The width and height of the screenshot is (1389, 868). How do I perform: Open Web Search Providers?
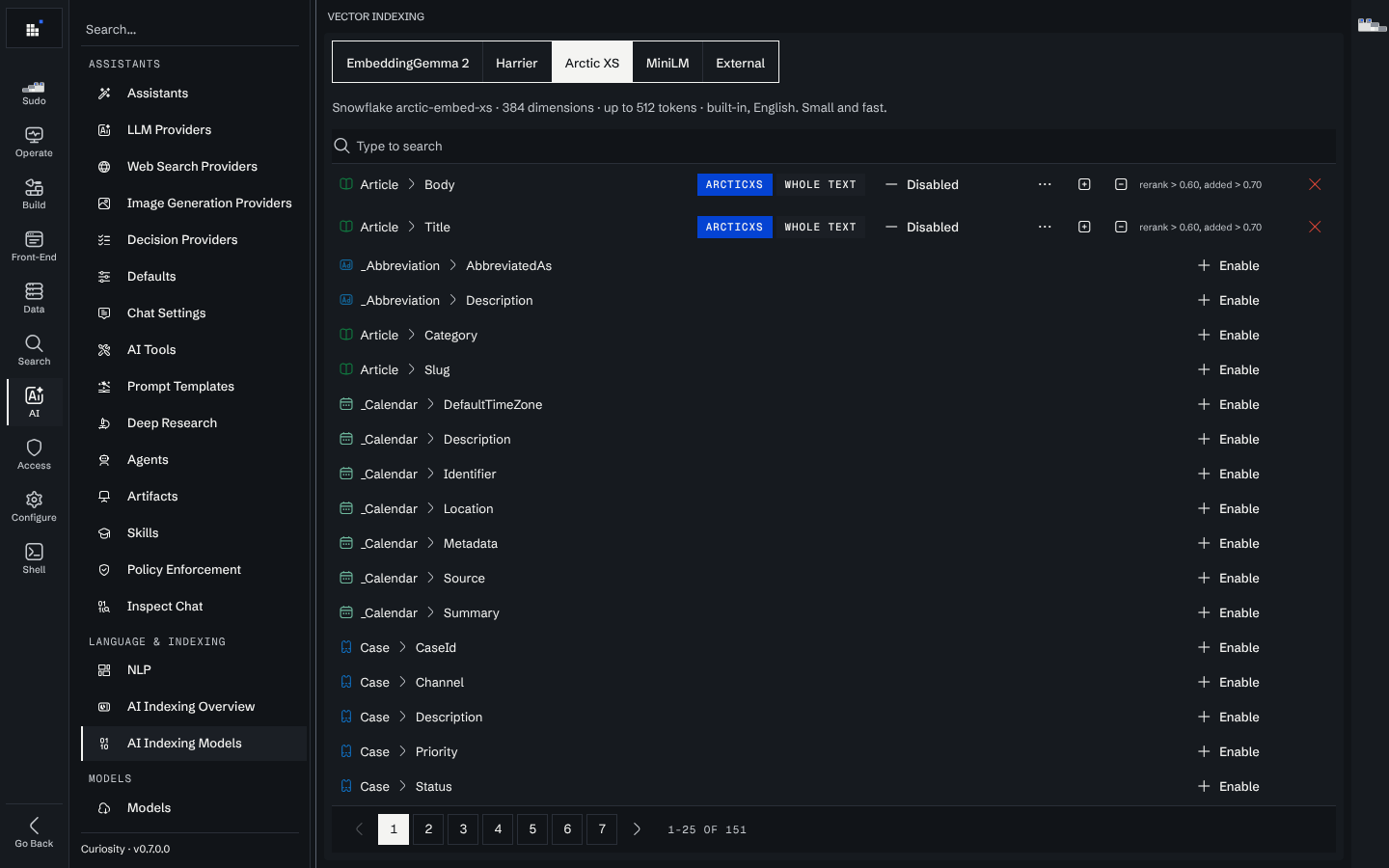tap(192, 167)
